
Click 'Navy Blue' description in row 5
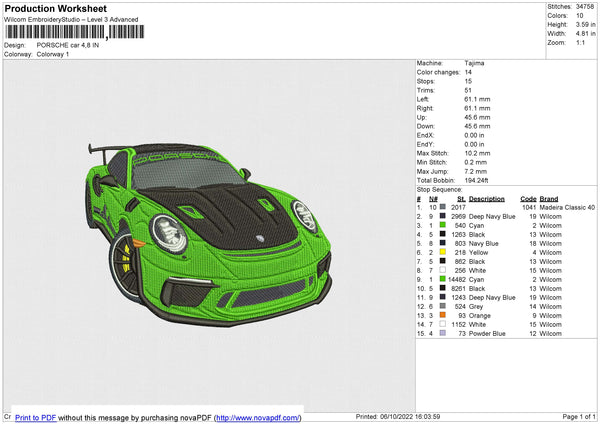click(x=484, y=243)
